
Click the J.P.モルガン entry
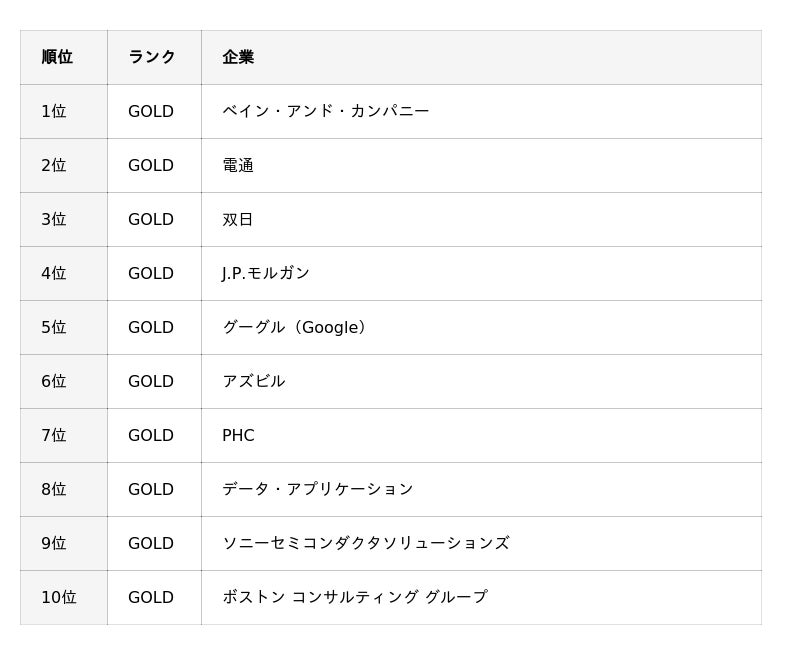(266, 273)
